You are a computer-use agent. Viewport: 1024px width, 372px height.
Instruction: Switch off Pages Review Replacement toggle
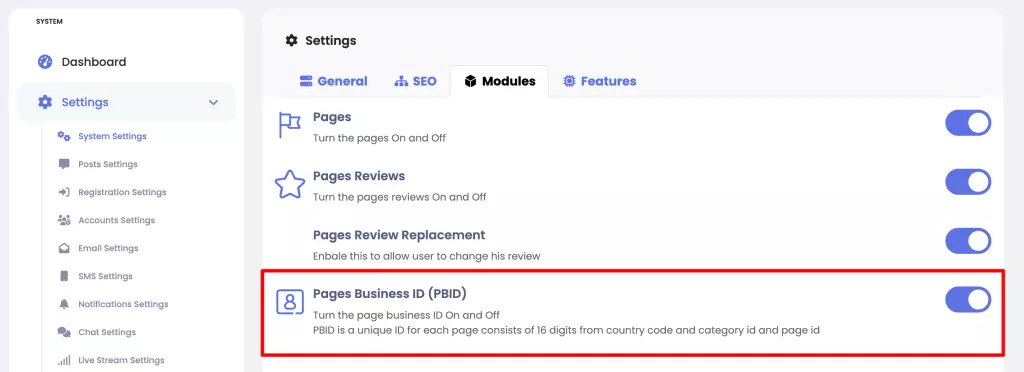968,241
